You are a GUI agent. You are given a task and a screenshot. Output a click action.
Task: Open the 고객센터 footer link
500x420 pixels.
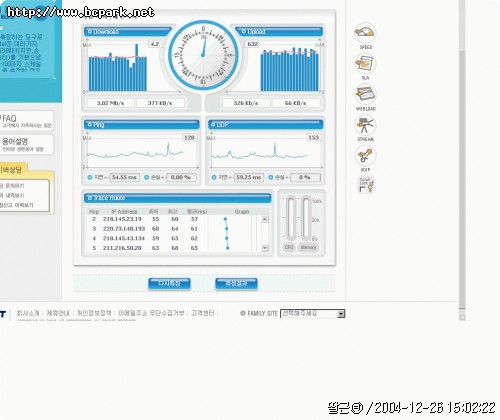point(203,313)
